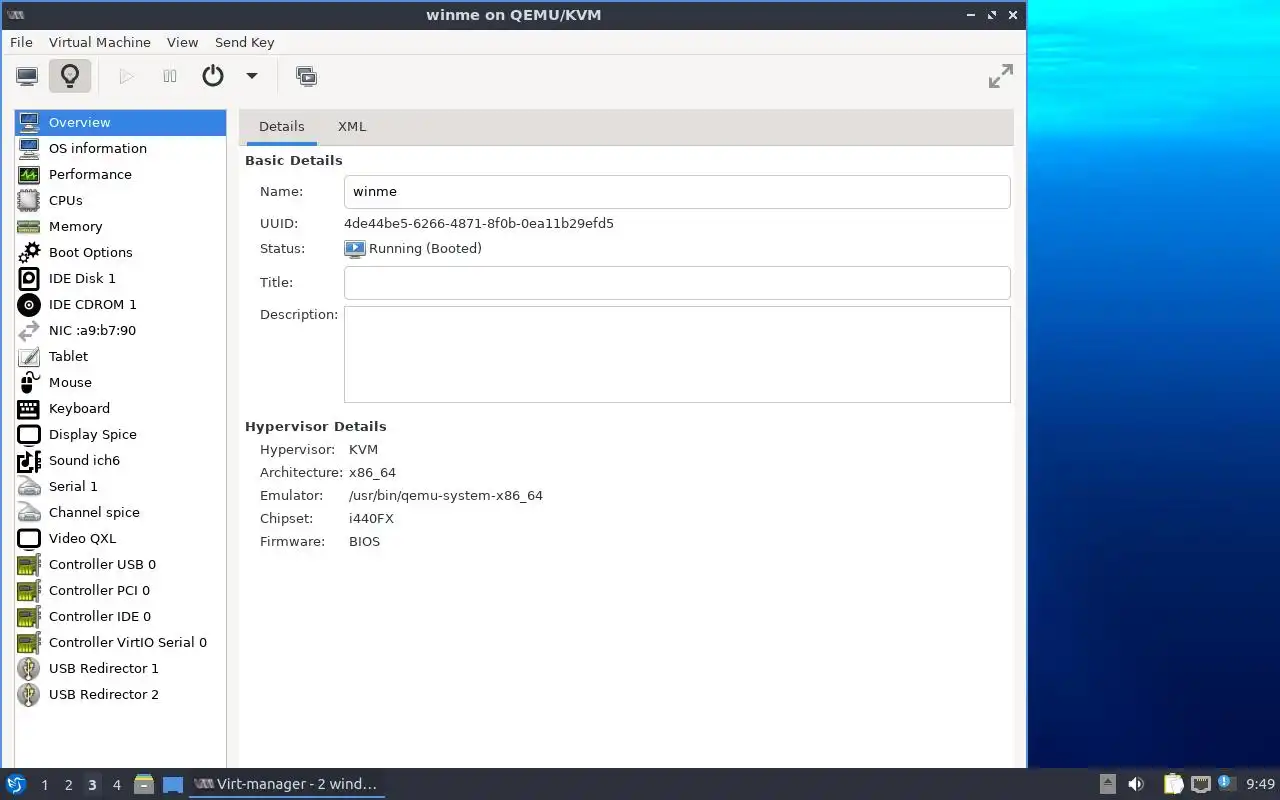Toggle the hardware details lightbulb button

(69, 76)
